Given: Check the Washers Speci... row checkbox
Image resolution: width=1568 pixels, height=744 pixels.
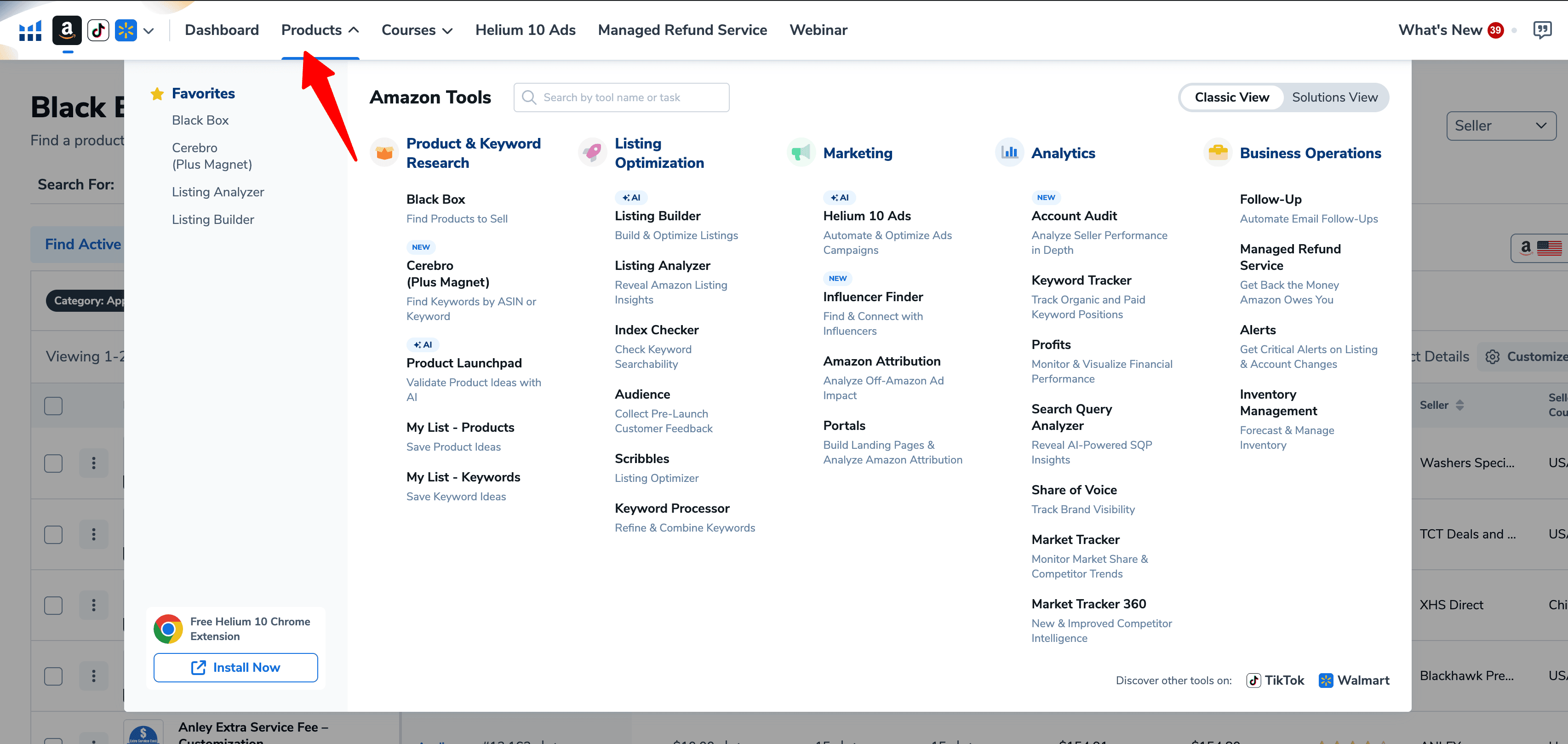Looking at the screenshot, I should click(x=53, y=464).
